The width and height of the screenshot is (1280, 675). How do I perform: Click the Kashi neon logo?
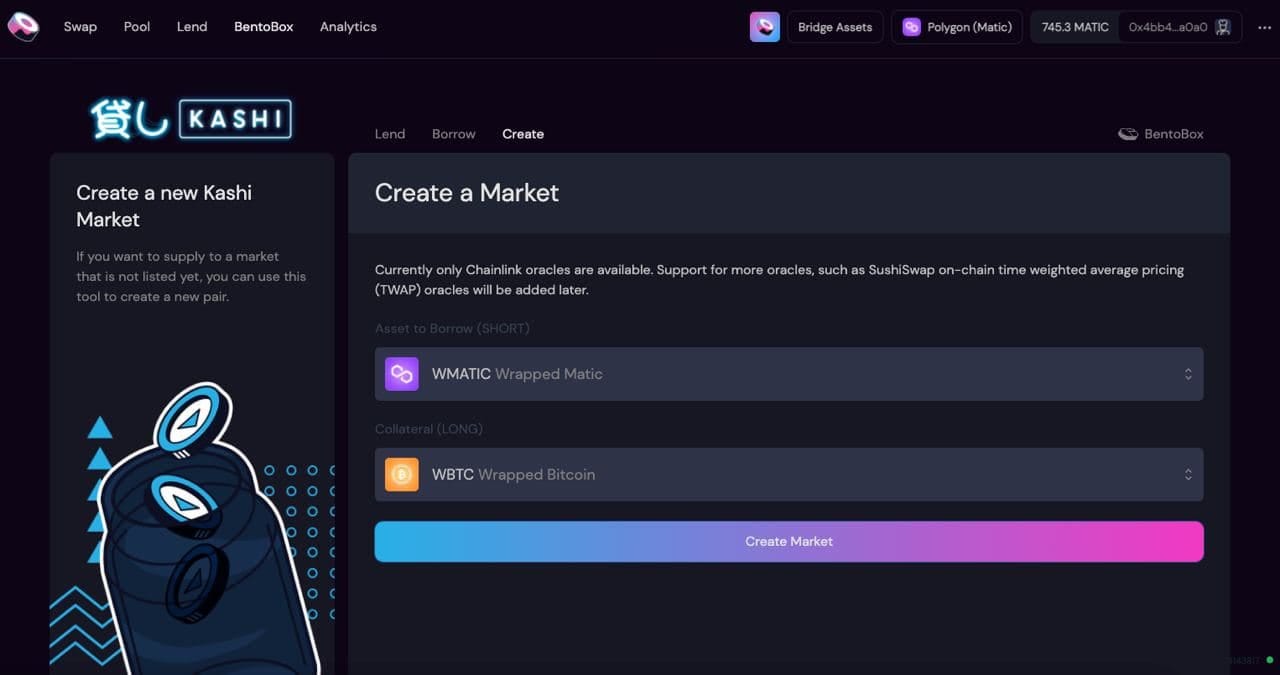coord(191,119)
